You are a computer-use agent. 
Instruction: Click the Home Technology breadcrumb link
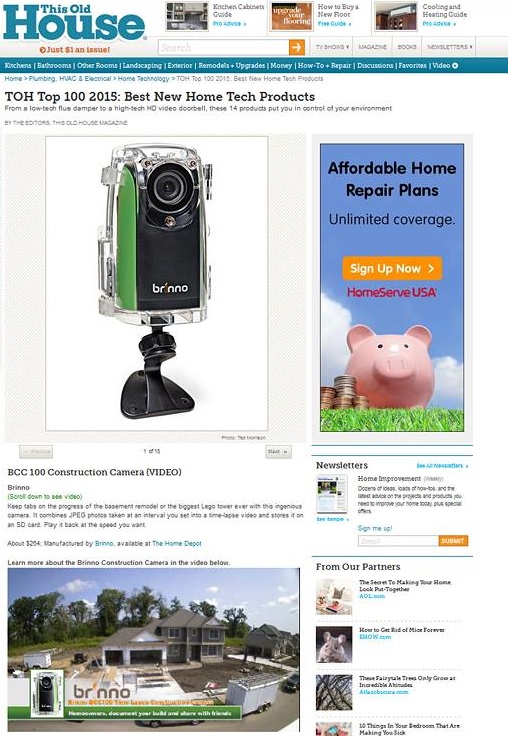pos(143,78)
